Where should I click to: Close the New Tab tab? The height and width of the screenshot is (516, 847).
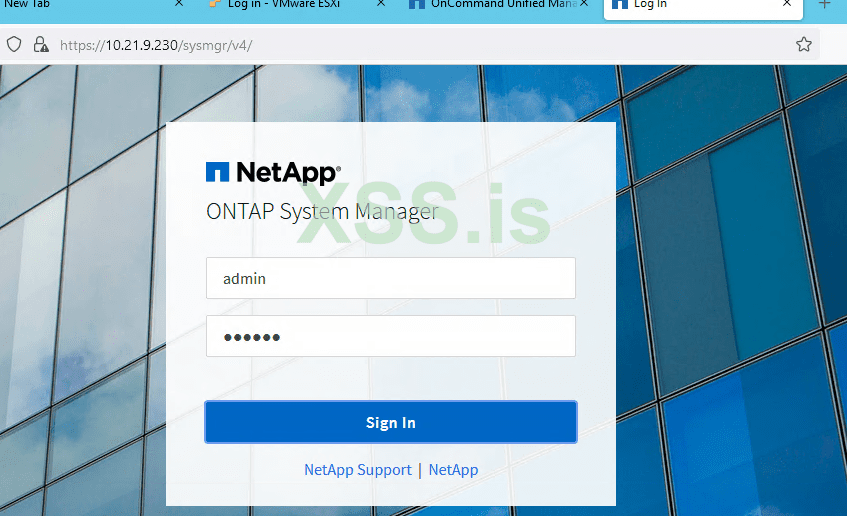(x=179, y=3)
